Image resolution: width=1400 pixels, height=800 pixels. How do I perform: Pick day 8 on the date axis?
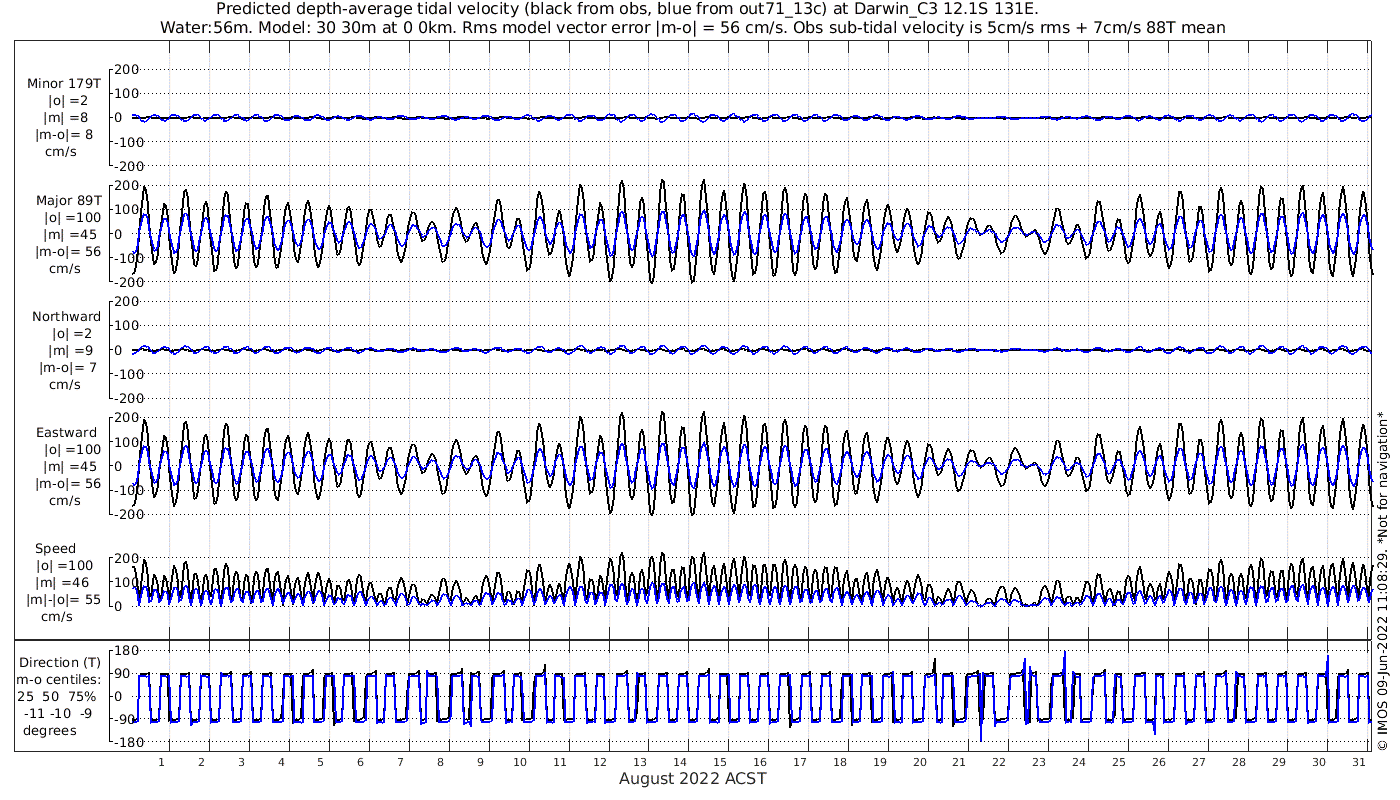(440, 762)
